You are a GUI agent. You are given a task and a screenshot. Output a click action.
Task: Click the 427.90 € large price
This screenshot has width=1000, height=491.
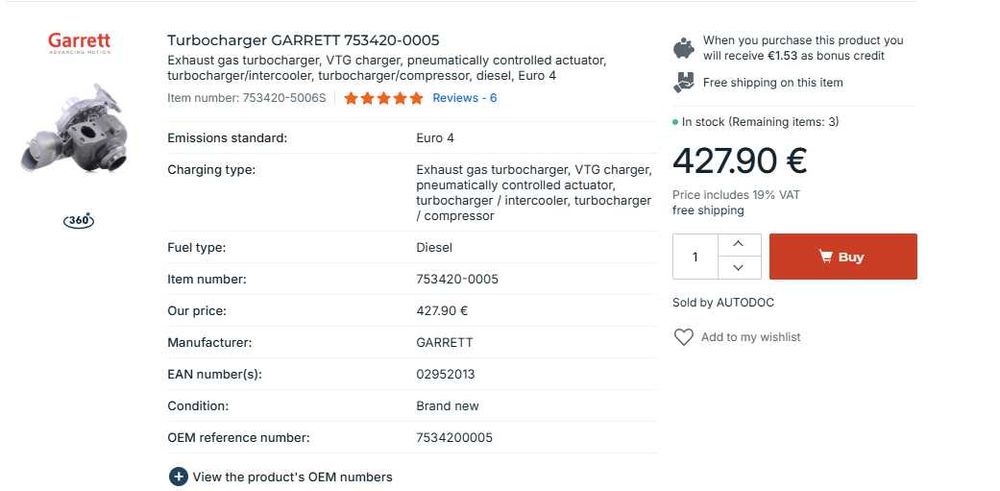pos(739,160)
